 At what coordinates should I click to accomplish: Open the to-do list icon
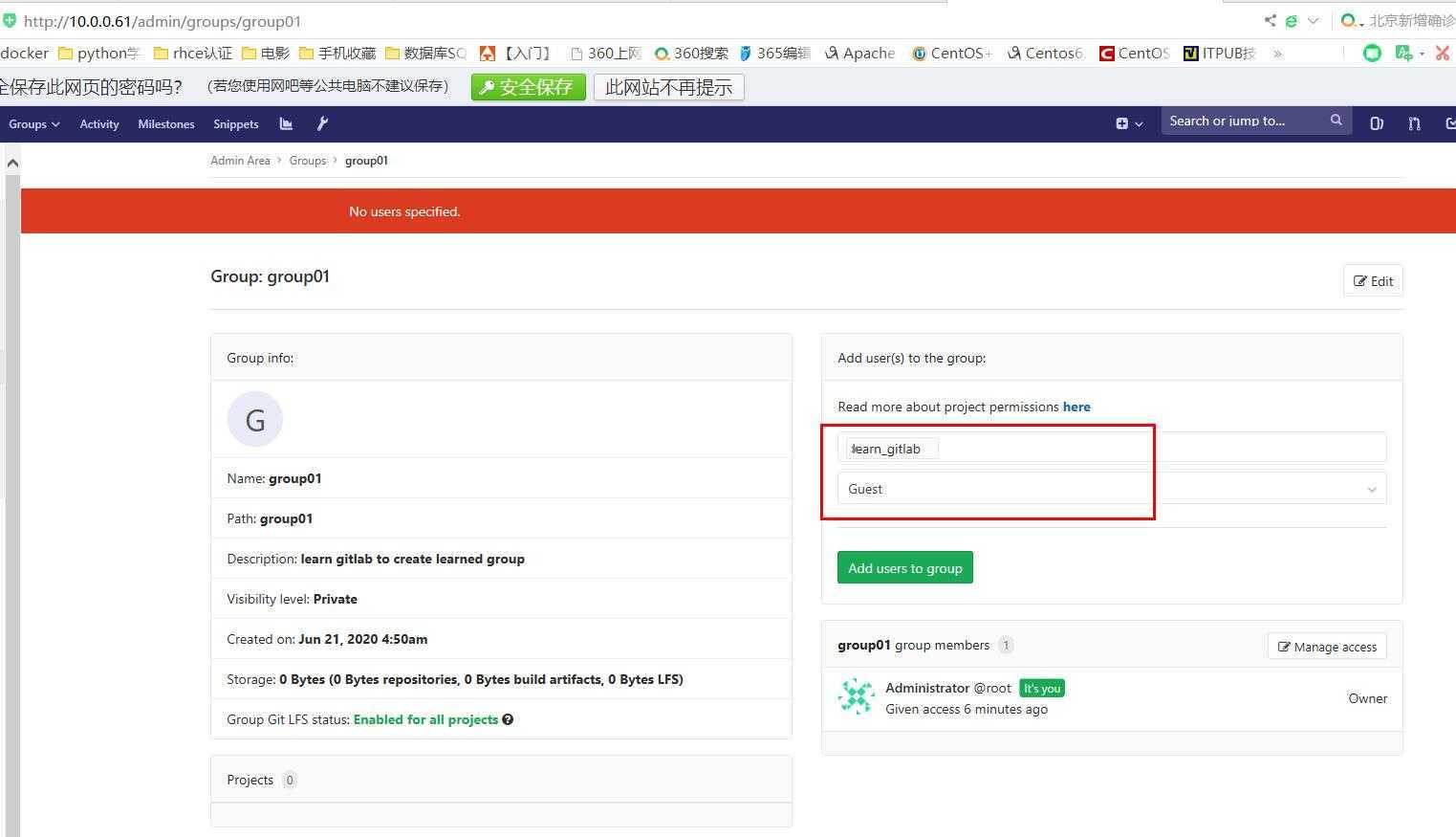1450,123
